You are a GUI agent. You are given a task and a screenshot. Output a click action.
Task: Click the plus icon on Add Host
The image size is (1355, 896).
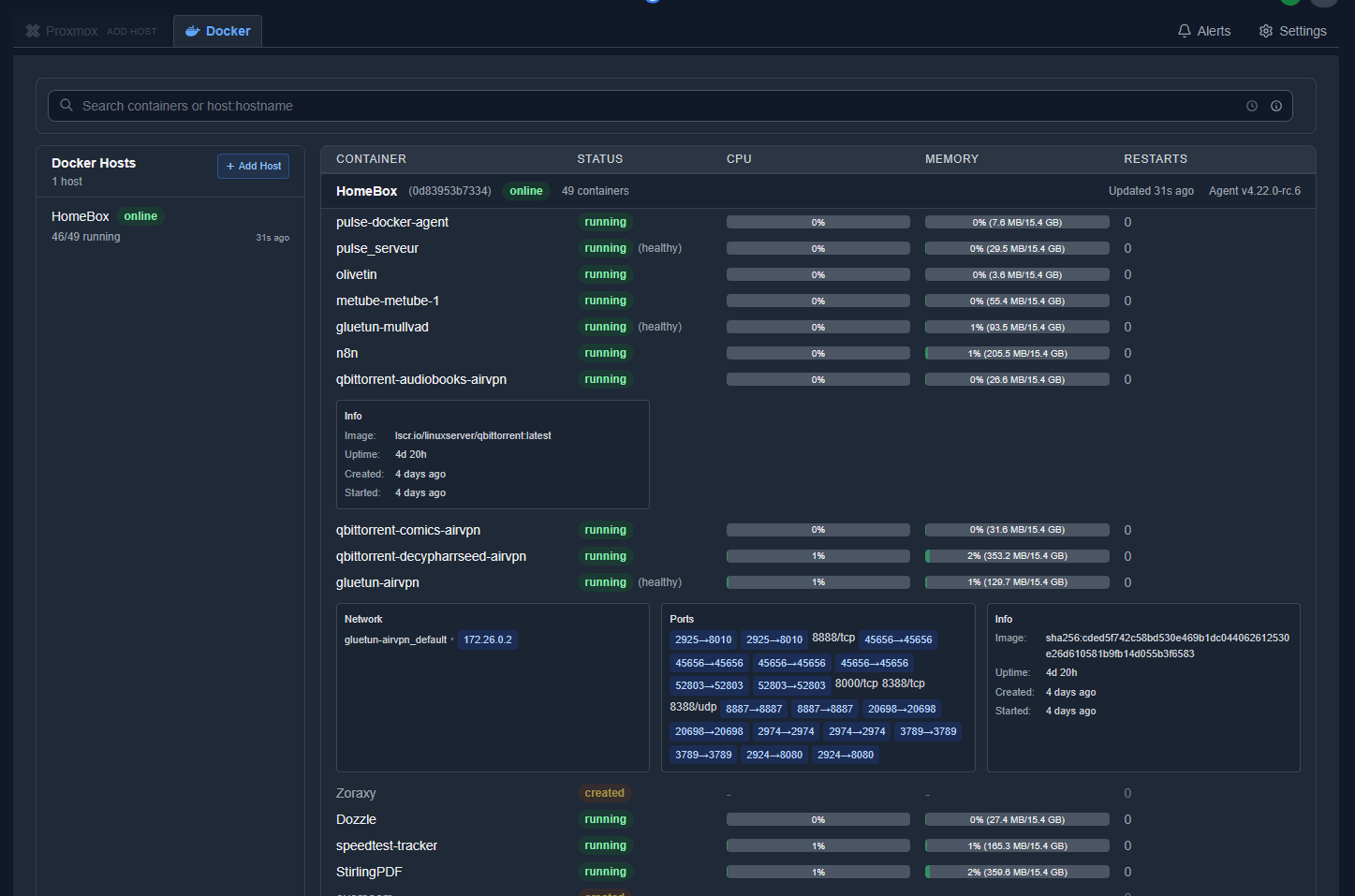230,167
